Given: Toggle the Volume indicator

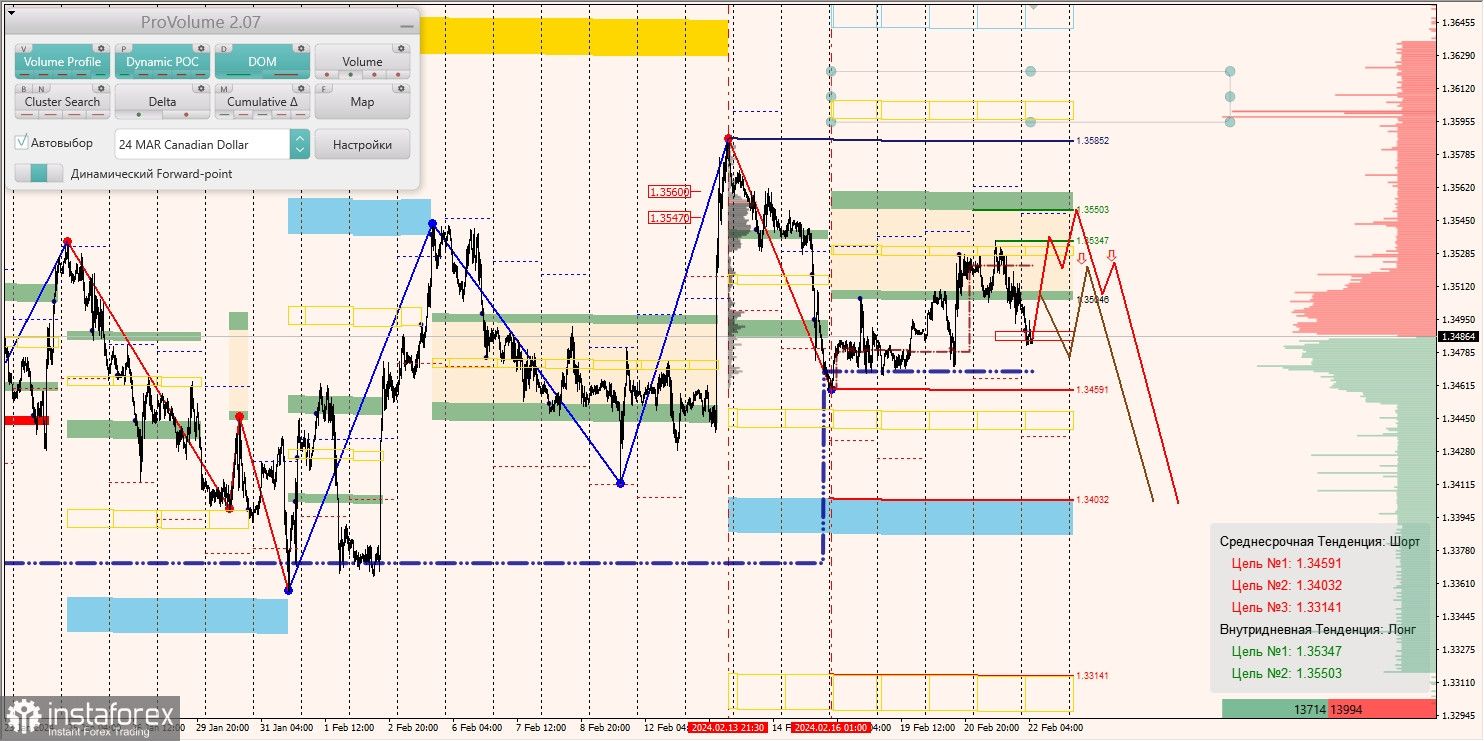Looking at the screenshot, I should click(362, 62).
